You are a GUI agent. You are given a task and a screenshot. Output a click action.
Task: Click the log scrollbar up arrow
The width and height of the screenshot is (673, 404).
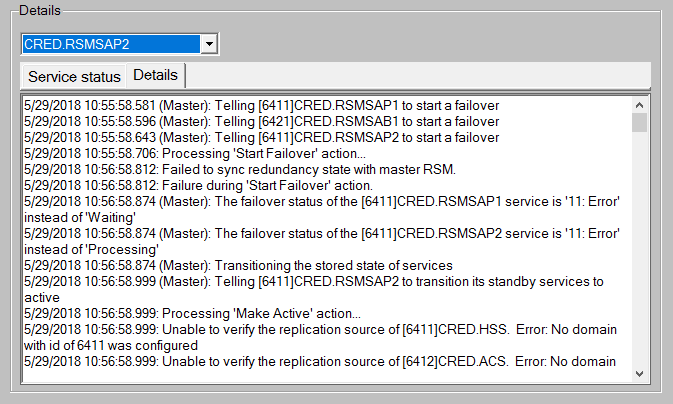(639, 105)
